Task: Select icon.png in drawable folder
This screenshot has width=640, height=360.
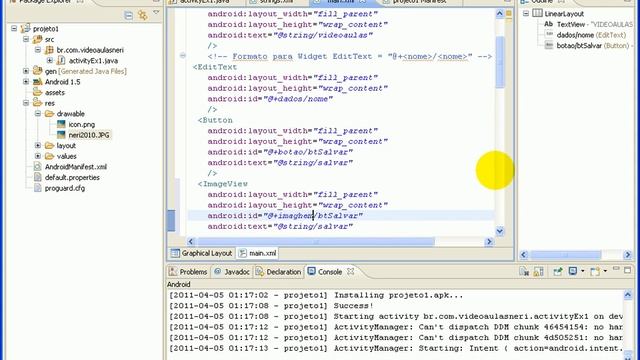Action: point(82,124)
